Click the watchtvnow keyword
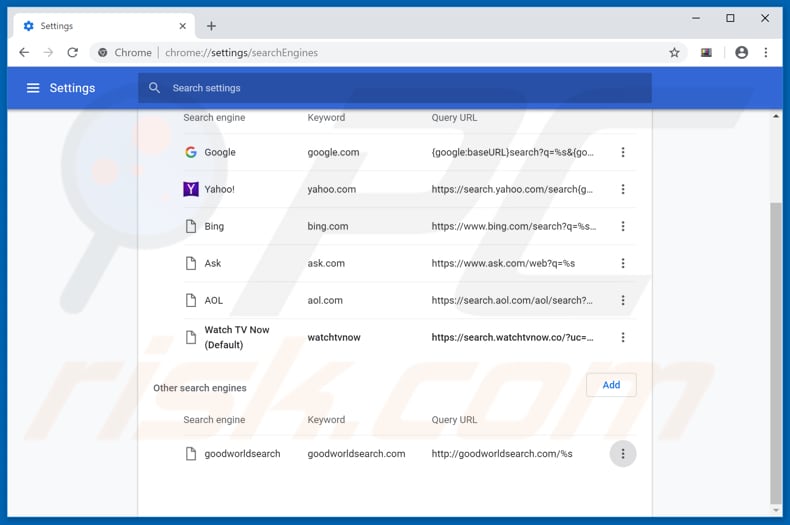 pyautogui.click(x=334, y=337)
